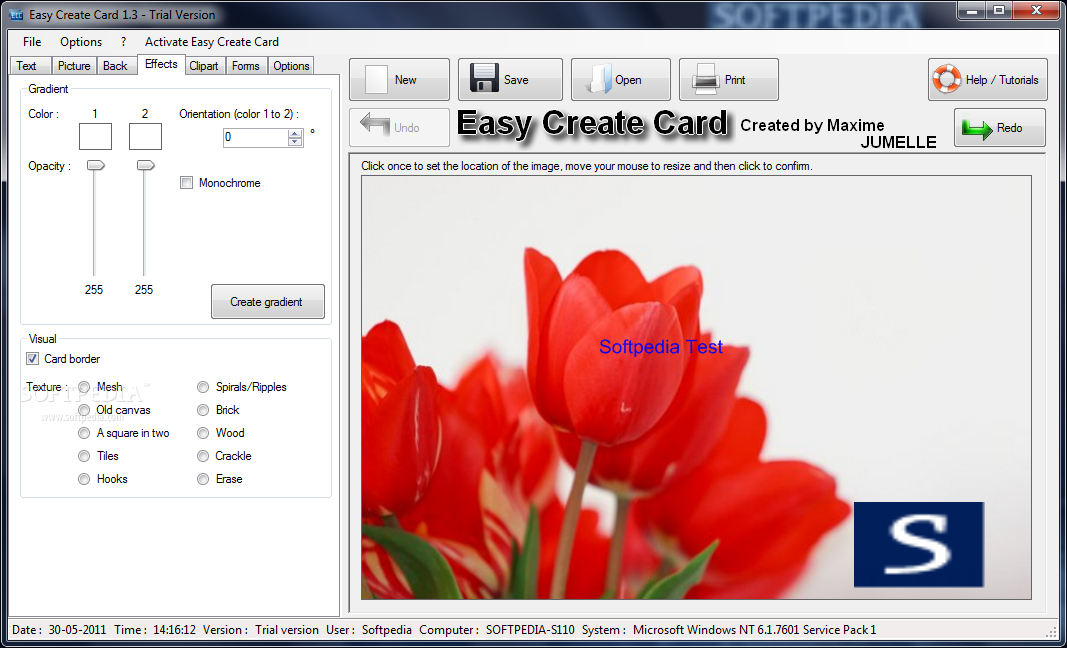Viewport: 1067px width, 648px height.
Task: Select the Brick texture
Action: click(x=203, y=410)
